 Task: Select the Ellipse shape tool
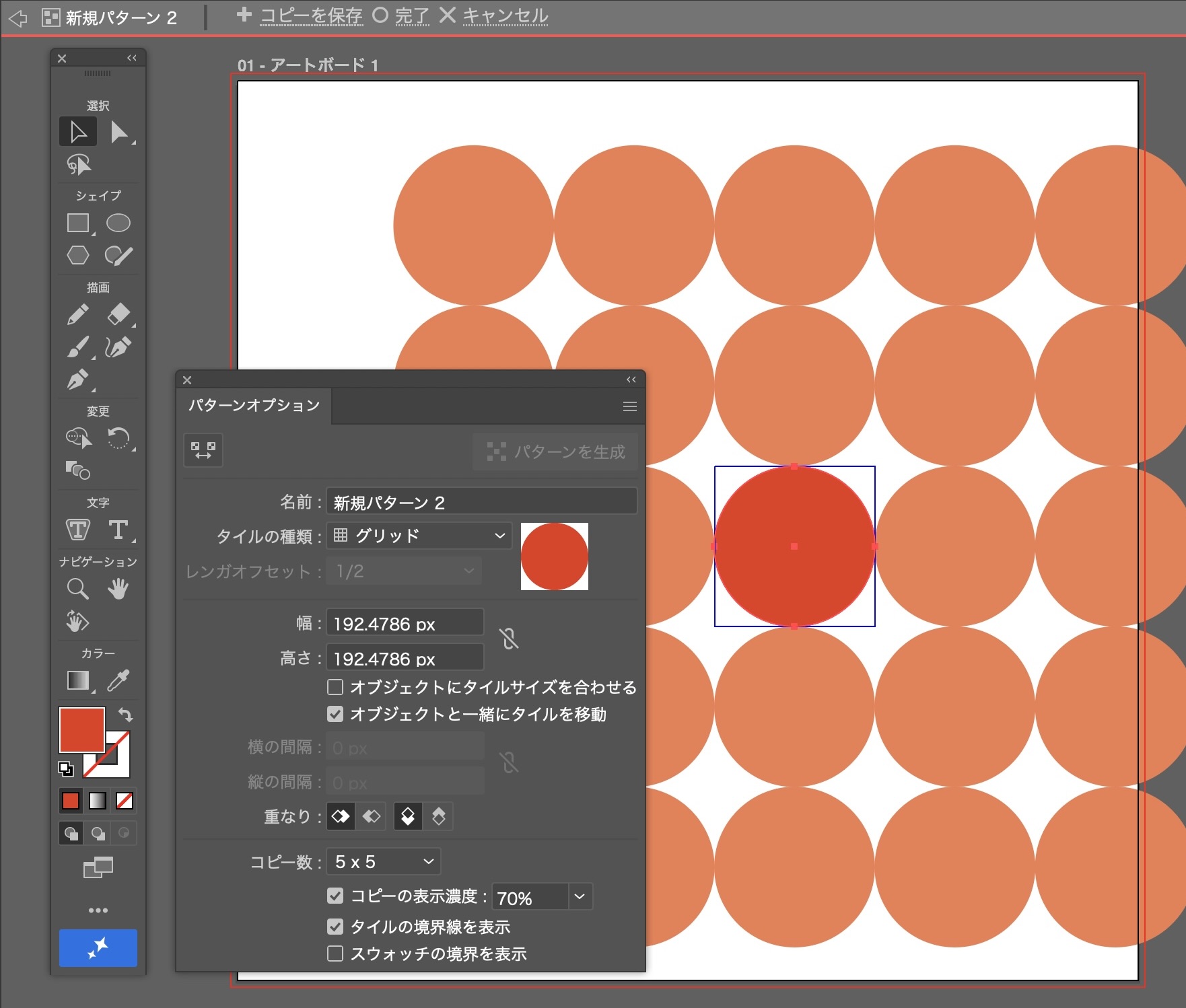coord(118,223)
